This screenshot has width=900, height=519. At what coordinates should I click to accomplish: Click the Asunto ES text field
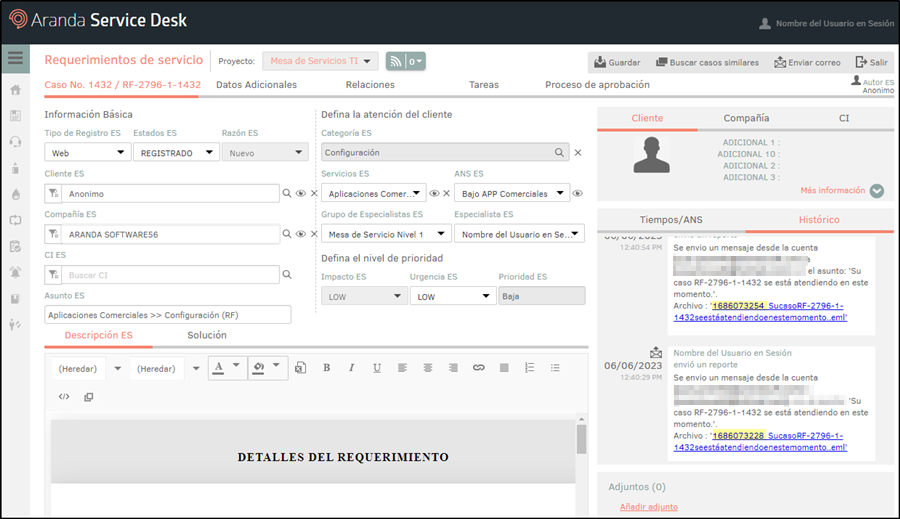[x=168, y=315]
